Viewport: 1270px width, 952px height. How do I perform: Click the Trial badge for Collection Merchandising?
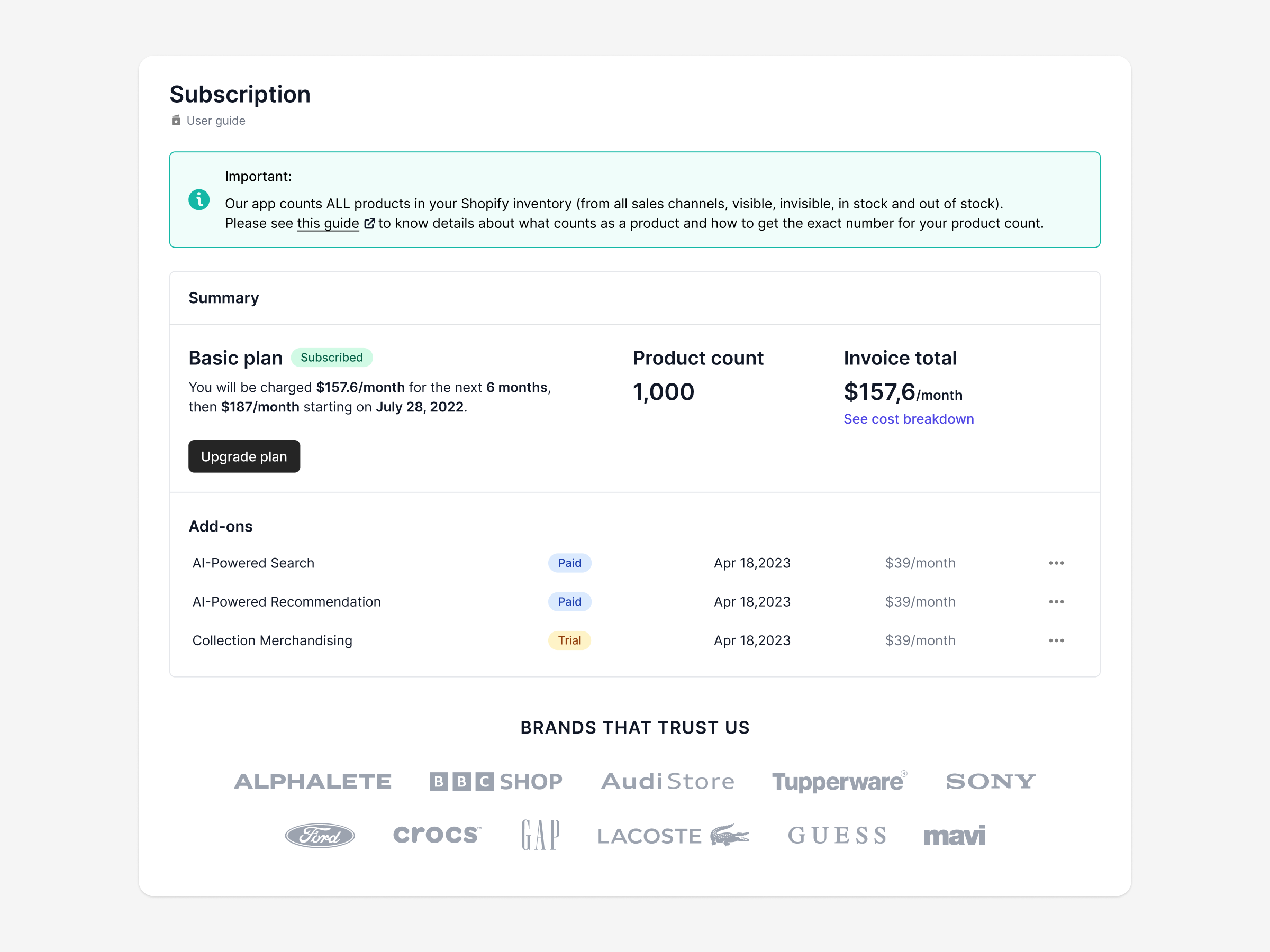(569, 640)
